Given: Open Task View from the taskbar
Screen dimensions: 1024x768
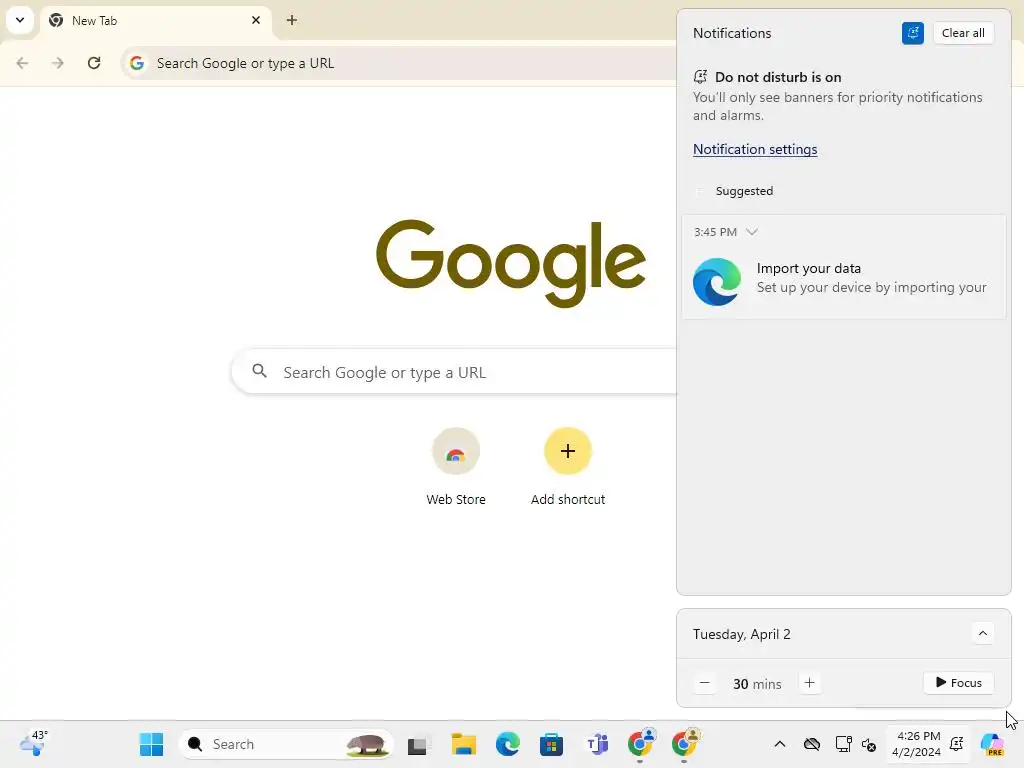Looking at the screenshot, I should [419, 744].
